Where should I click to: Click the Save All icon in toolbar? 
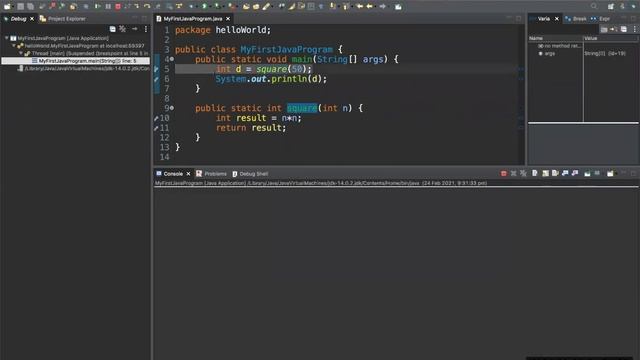coord(31,7)
